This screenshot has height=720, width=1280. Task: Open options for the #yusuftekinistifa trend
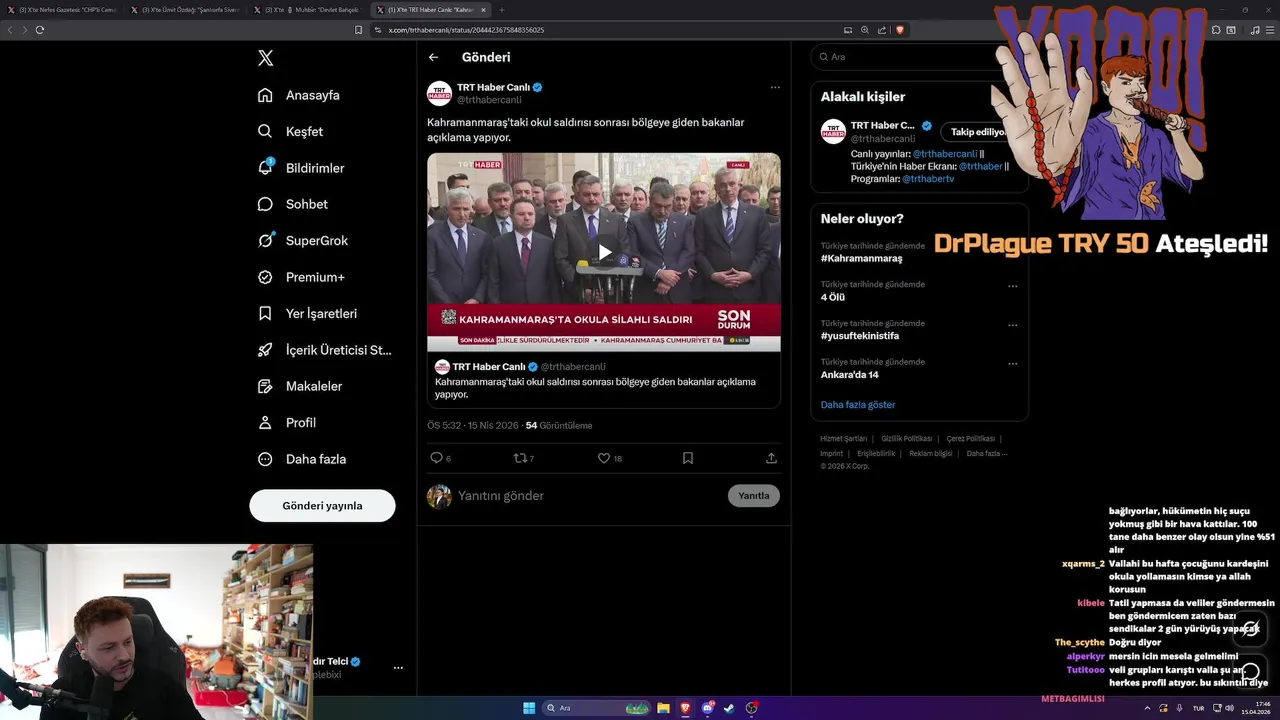1012,326
